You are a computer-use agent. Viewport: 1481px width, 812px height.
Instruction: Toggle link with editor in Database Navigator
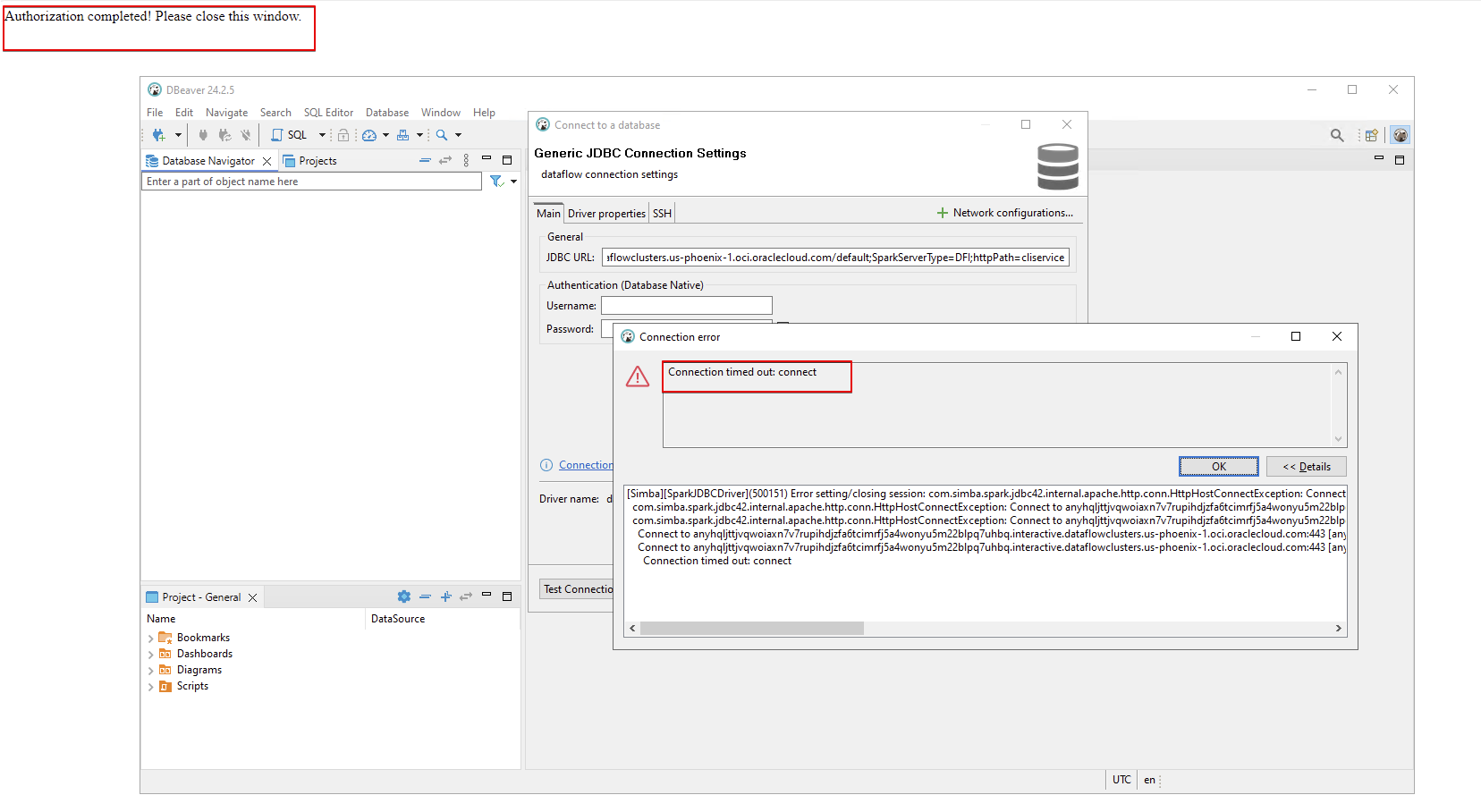(445, 160)
